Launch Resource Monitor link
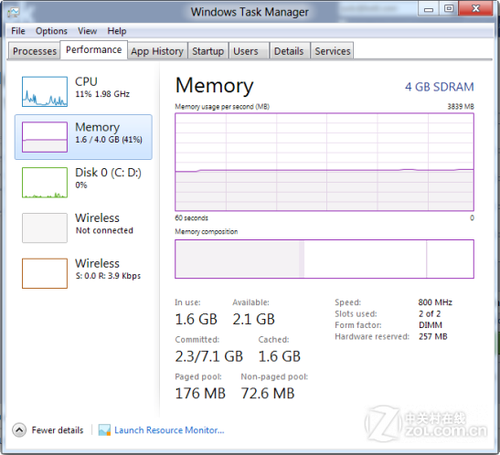The image size is (500, 455). tap(169, 430)
